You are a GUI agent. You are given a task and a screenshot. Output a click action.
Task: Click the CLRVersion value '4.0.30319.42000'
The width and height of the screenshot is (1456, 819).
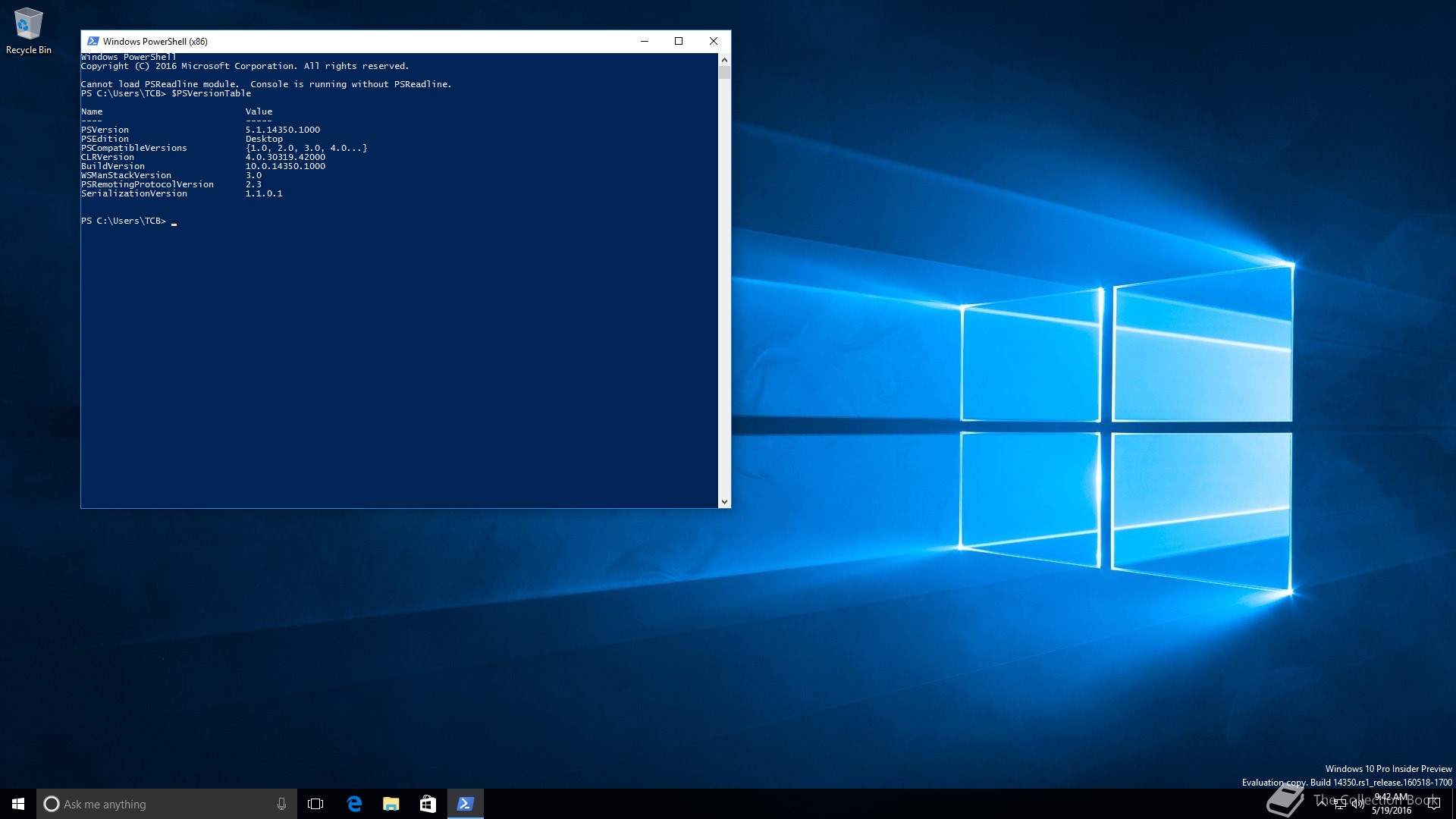(285, 157)
